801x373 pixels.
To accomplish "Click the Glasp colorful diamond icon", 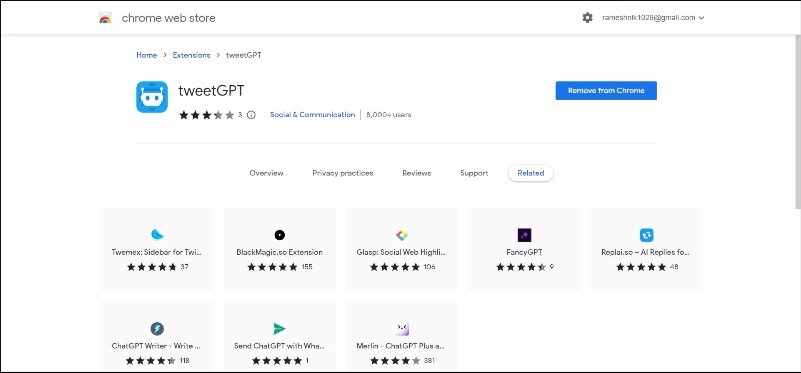I will (402, 235).
